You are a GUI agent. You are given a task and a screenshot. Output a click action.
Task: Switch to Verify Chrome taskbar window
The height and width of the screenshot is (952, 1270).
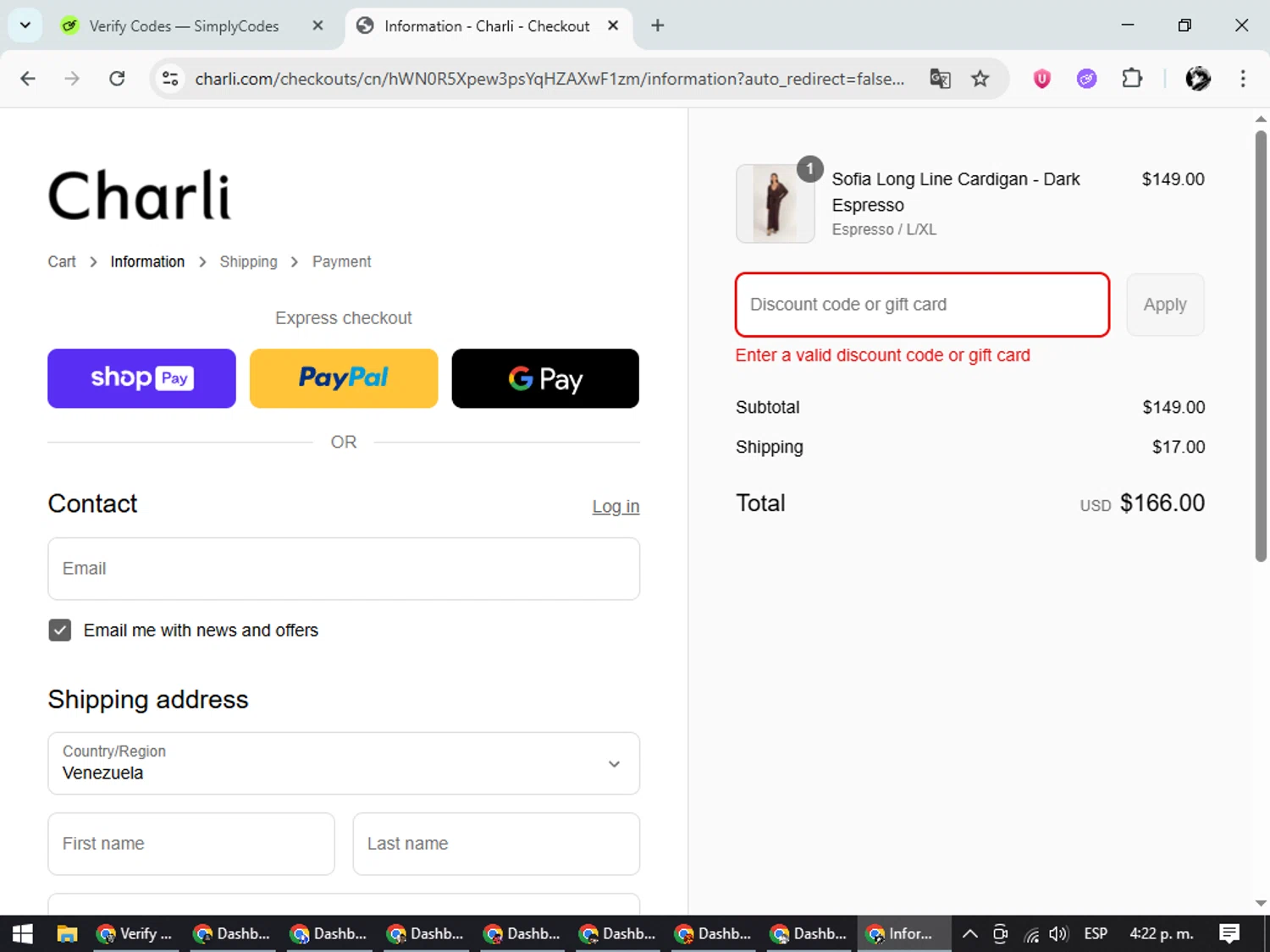(136, 933)
